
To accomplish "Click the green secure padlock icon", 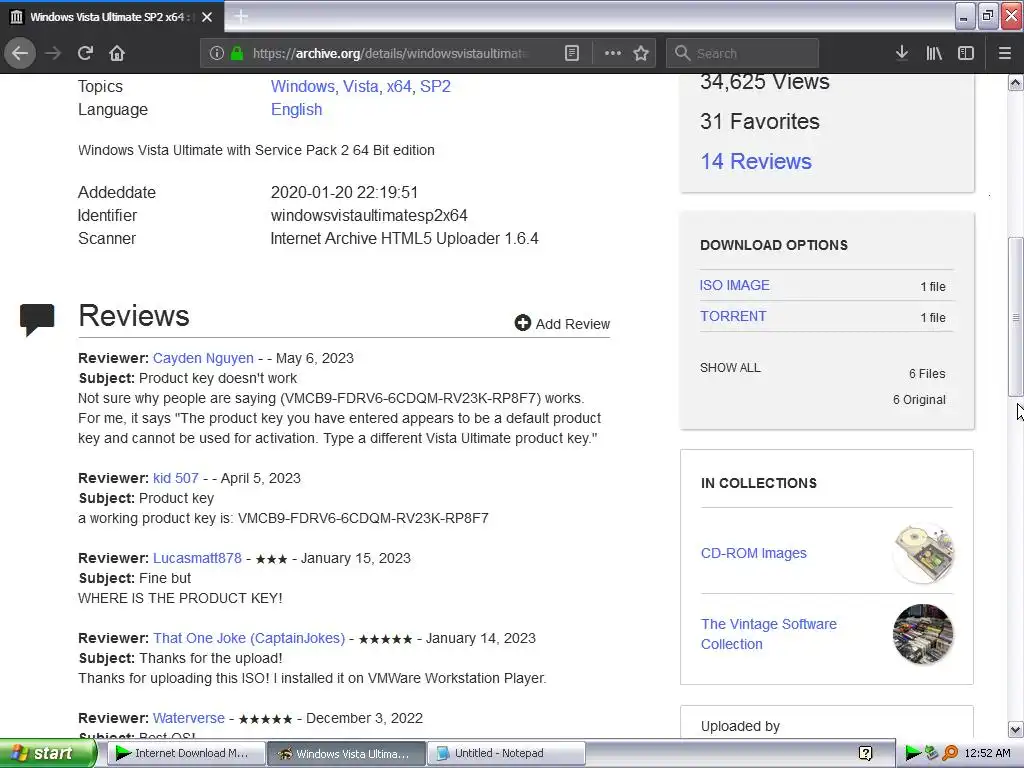I will coord(236,53).
